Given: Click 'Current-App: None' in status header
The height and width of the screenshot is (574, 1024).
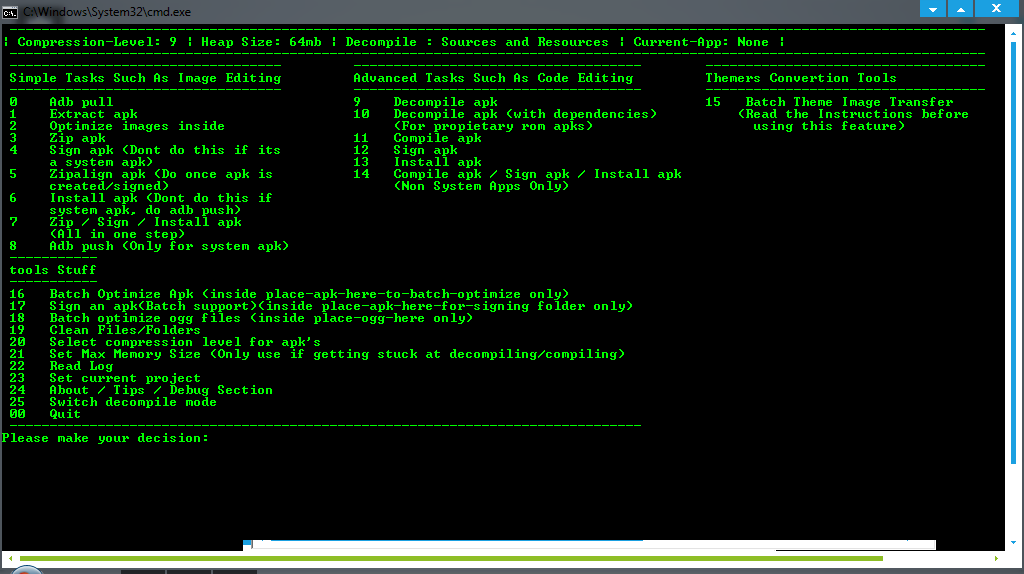Looking at the screenshot, I should point(701,42).
